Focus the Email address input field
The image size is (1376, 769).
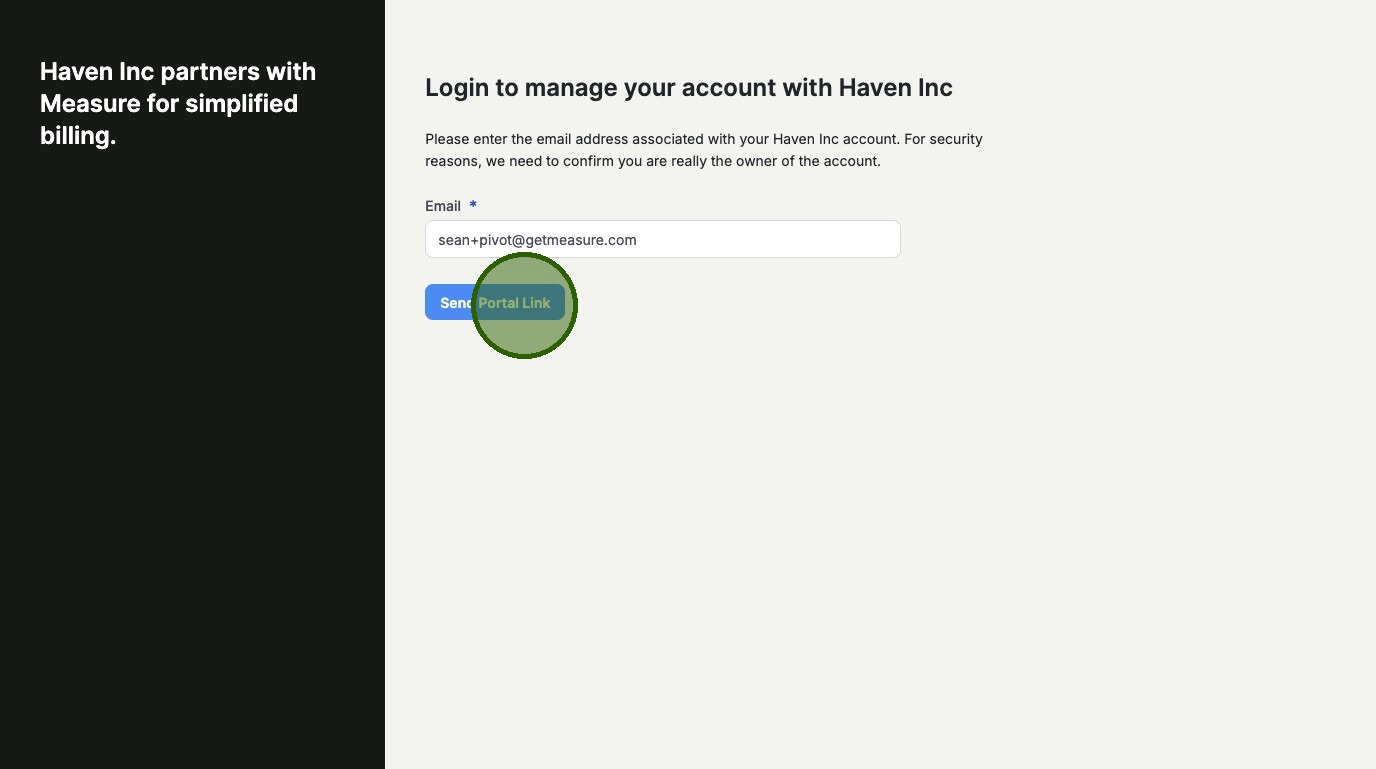pos(662,239)
